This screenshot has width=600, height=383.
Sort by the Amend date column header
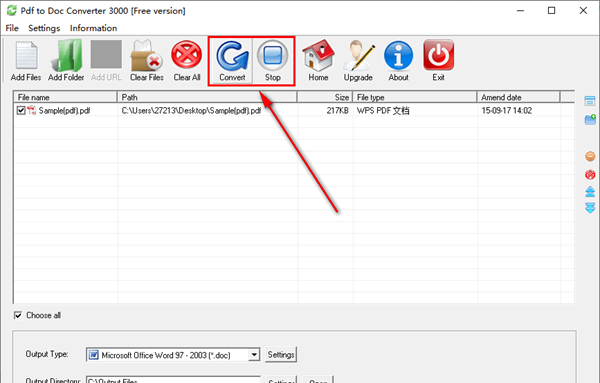(x=518, y=97)
